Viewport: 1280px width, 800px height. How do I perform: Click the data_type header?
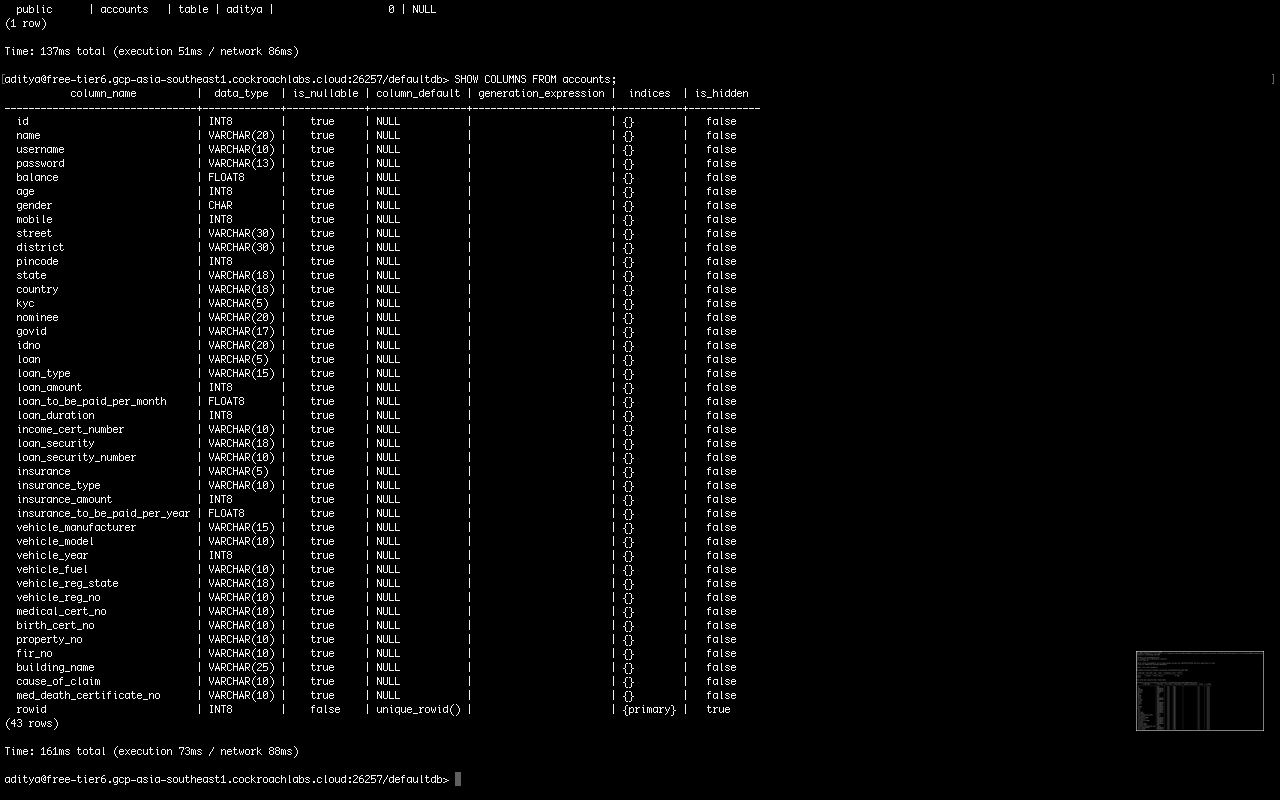click(x=241, y=93)
